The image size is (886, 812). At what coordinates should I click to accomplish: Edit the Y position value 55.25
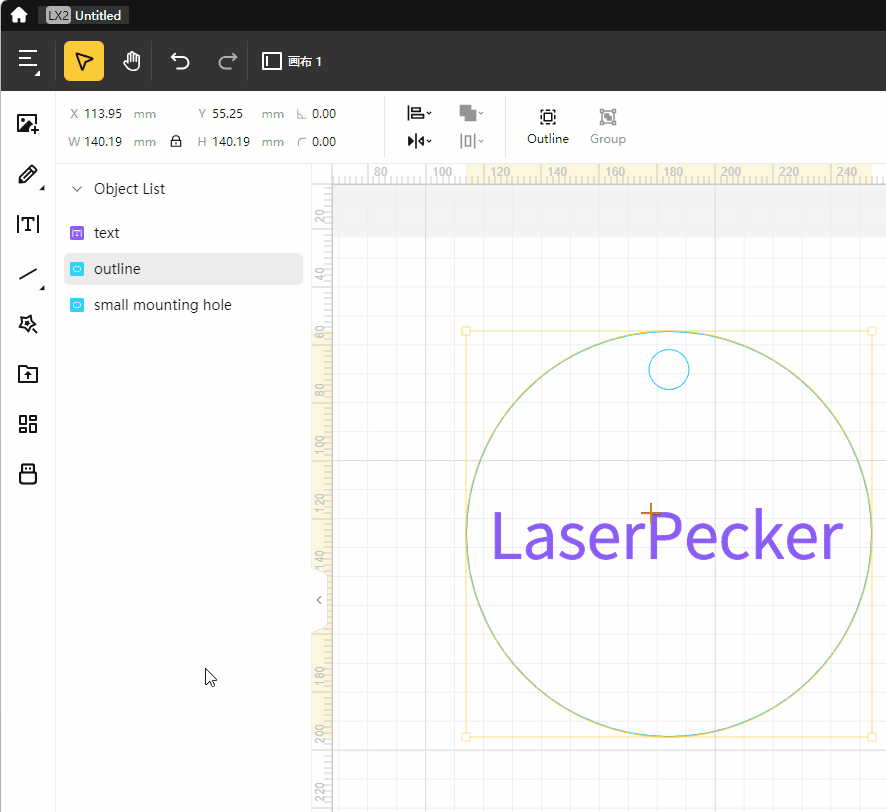point(228,114)
